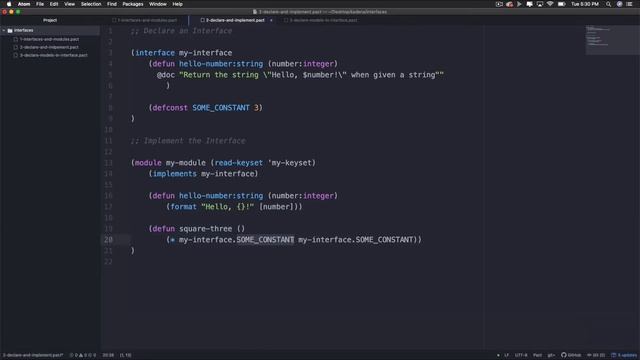This screenshot has height=360, width=640.
Task: Open the Packages menu
Action: (133, 4)
